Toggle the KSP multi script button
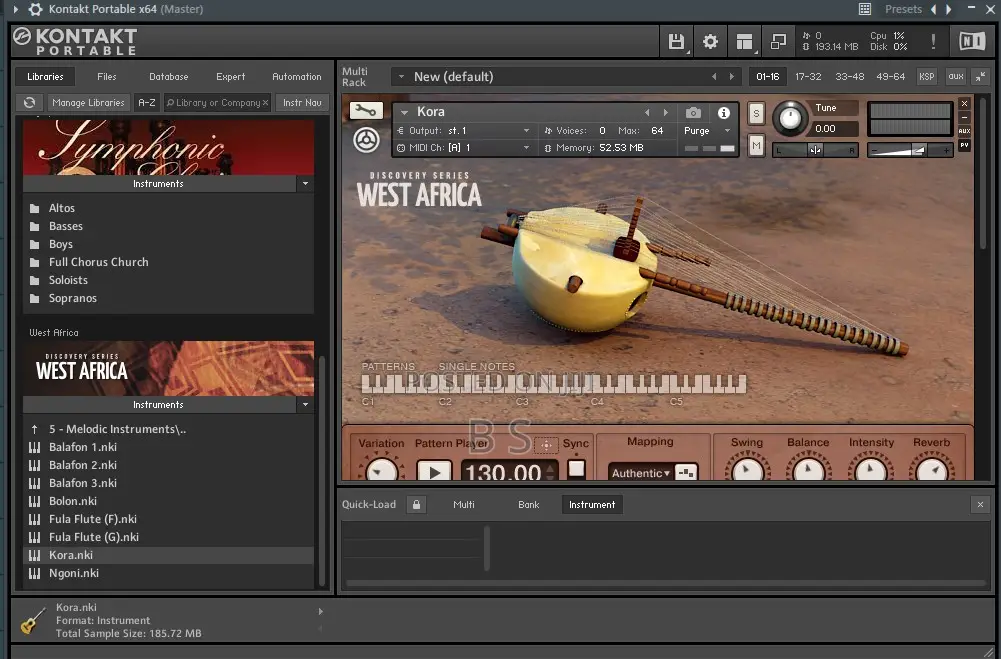 926,77
